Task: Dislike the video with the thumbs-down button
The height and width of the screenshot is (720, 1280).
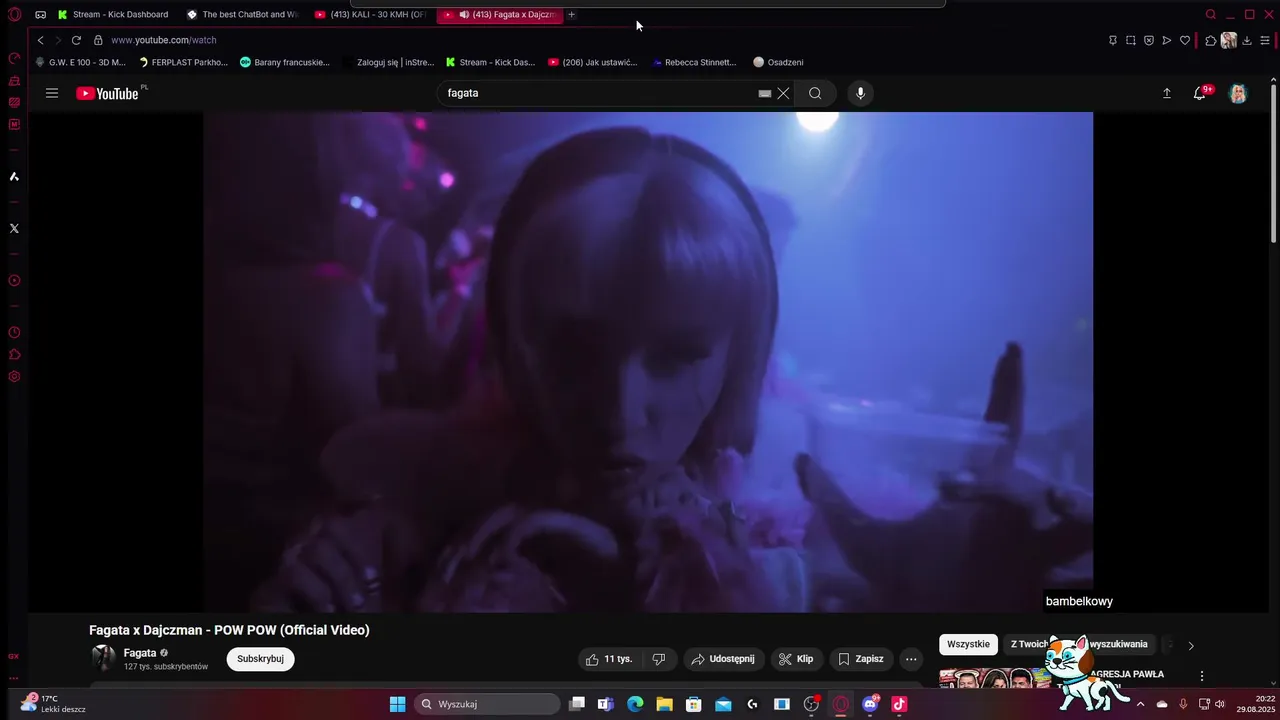Action: click(x=658, y=659)
